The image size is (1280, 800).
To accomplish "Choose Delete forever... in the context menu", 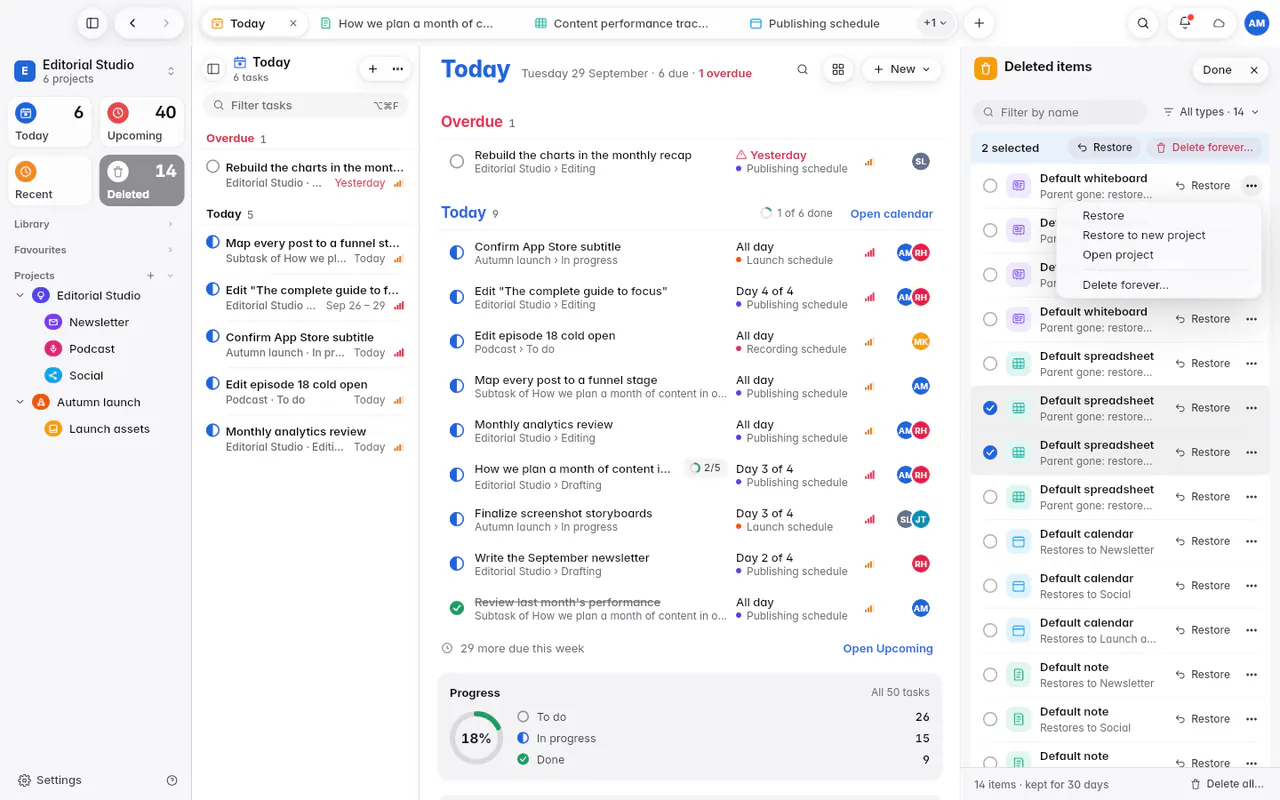I will tap(1125, 285).
